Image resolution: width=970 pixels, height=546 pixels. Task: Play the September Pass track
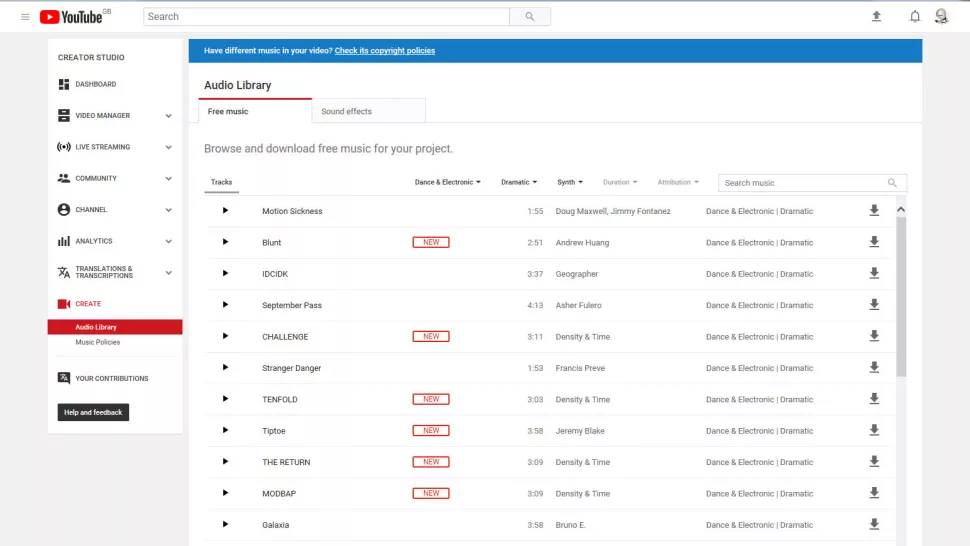pos(225,305)
